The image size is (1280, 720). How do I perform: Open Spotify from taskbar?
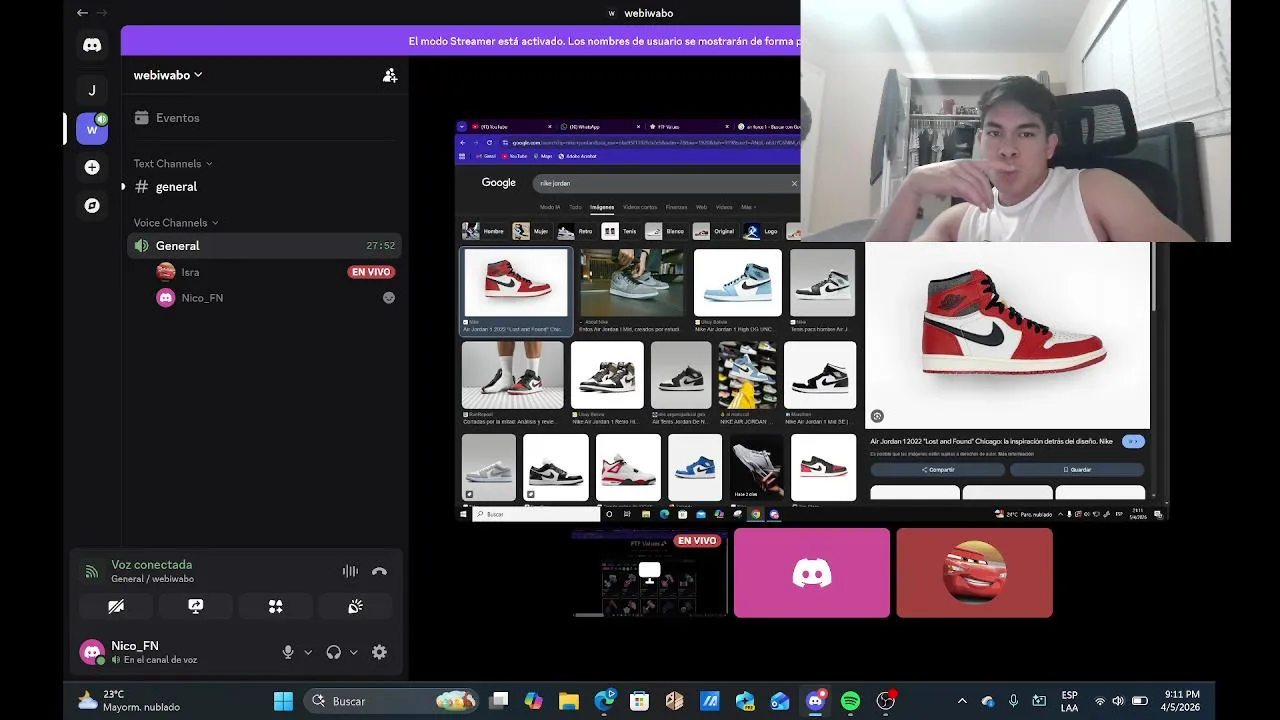click(x=850, y=701)
